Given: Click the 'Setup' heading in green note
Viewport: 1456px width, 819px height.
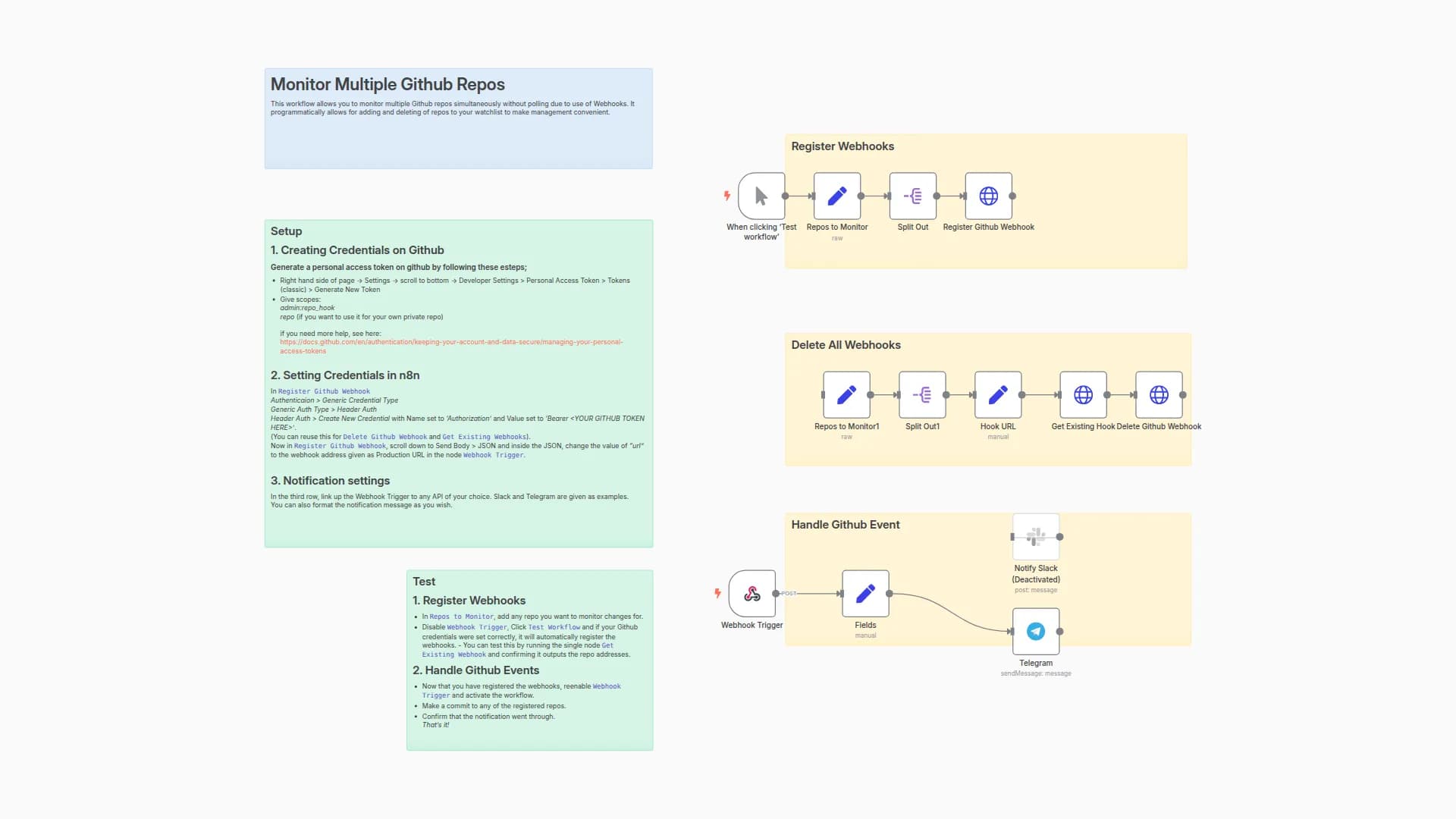Looking at the screenshot, I should tap(286, 231).
